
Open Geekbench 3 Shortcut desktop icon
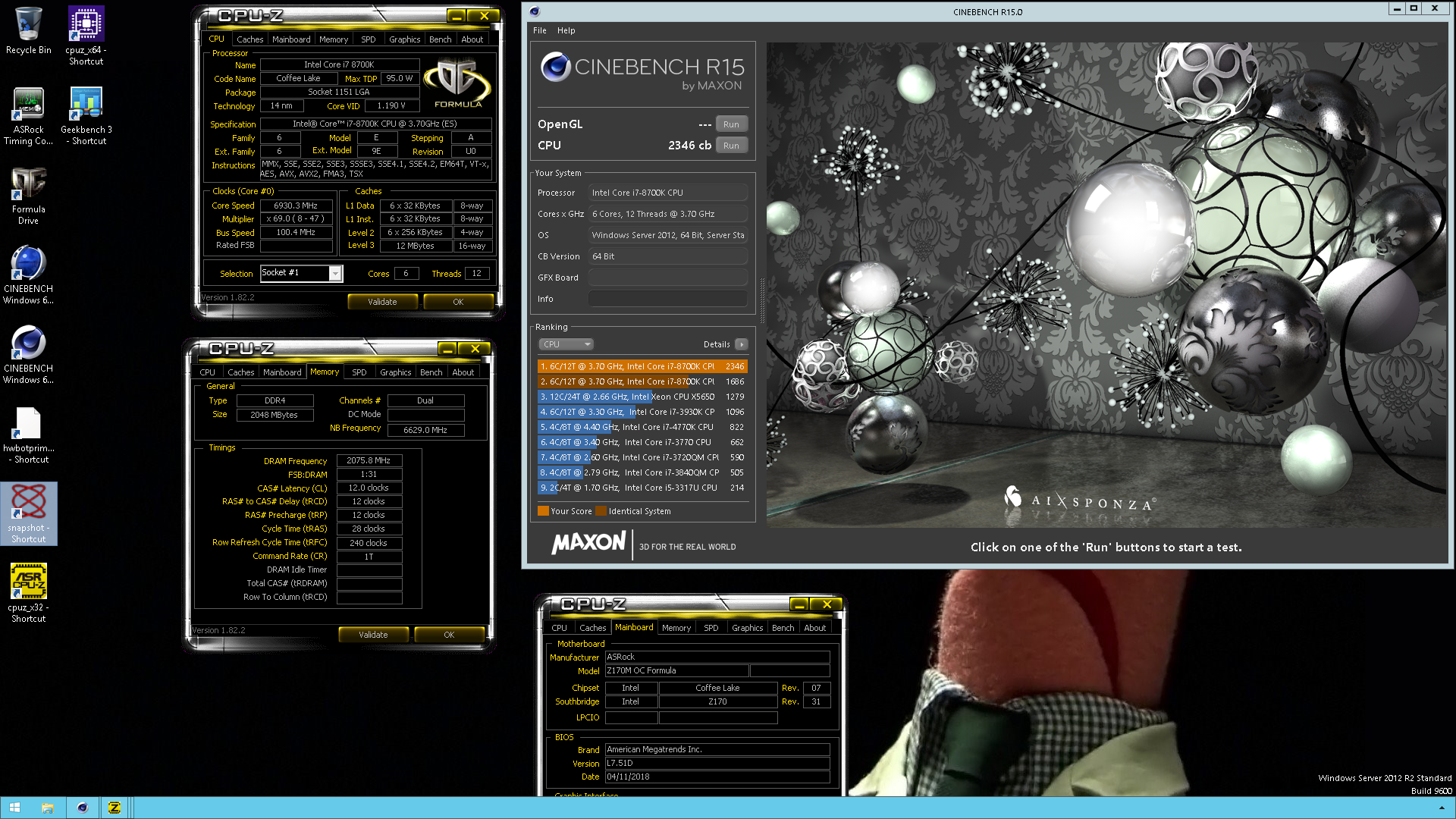pos(86,115)
